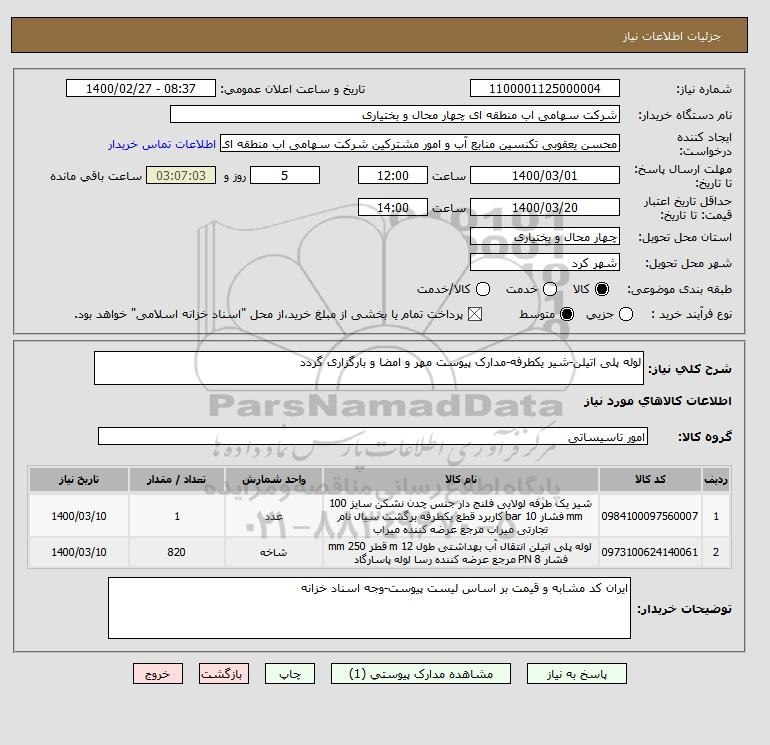770x745 pixels.
Task: Click the delivery city field شهر کرد
Action: click(545, 263)
